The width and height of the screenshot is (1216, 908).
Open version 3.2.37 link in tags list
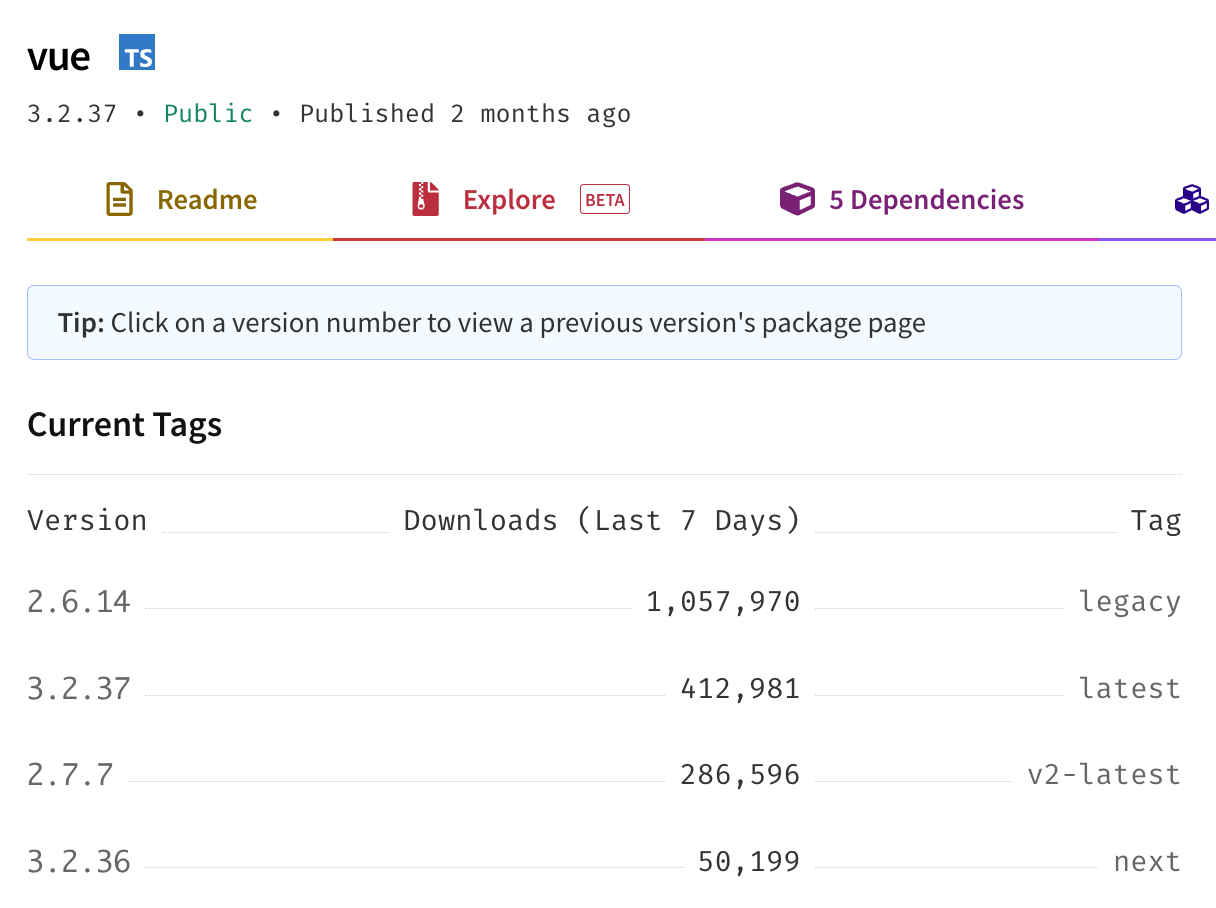point(79,689)
